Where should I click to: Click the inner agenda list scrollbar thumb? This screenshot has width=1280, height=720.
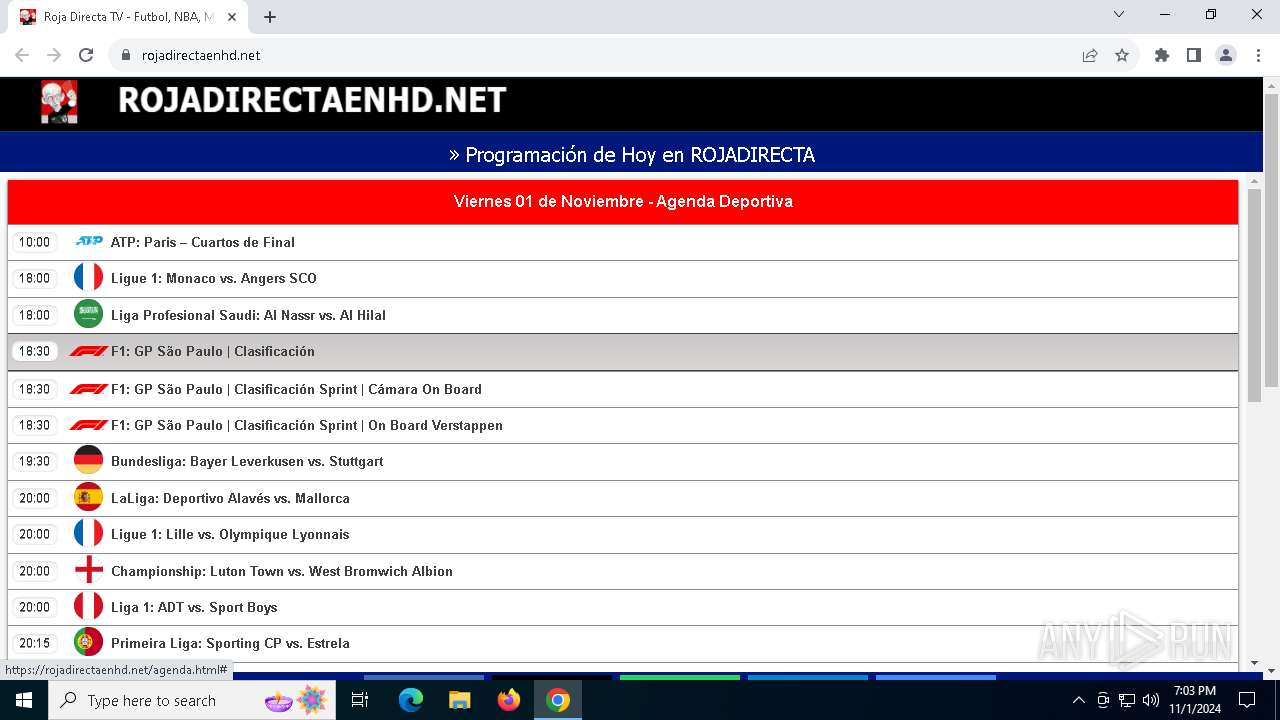click(1254, 296)
